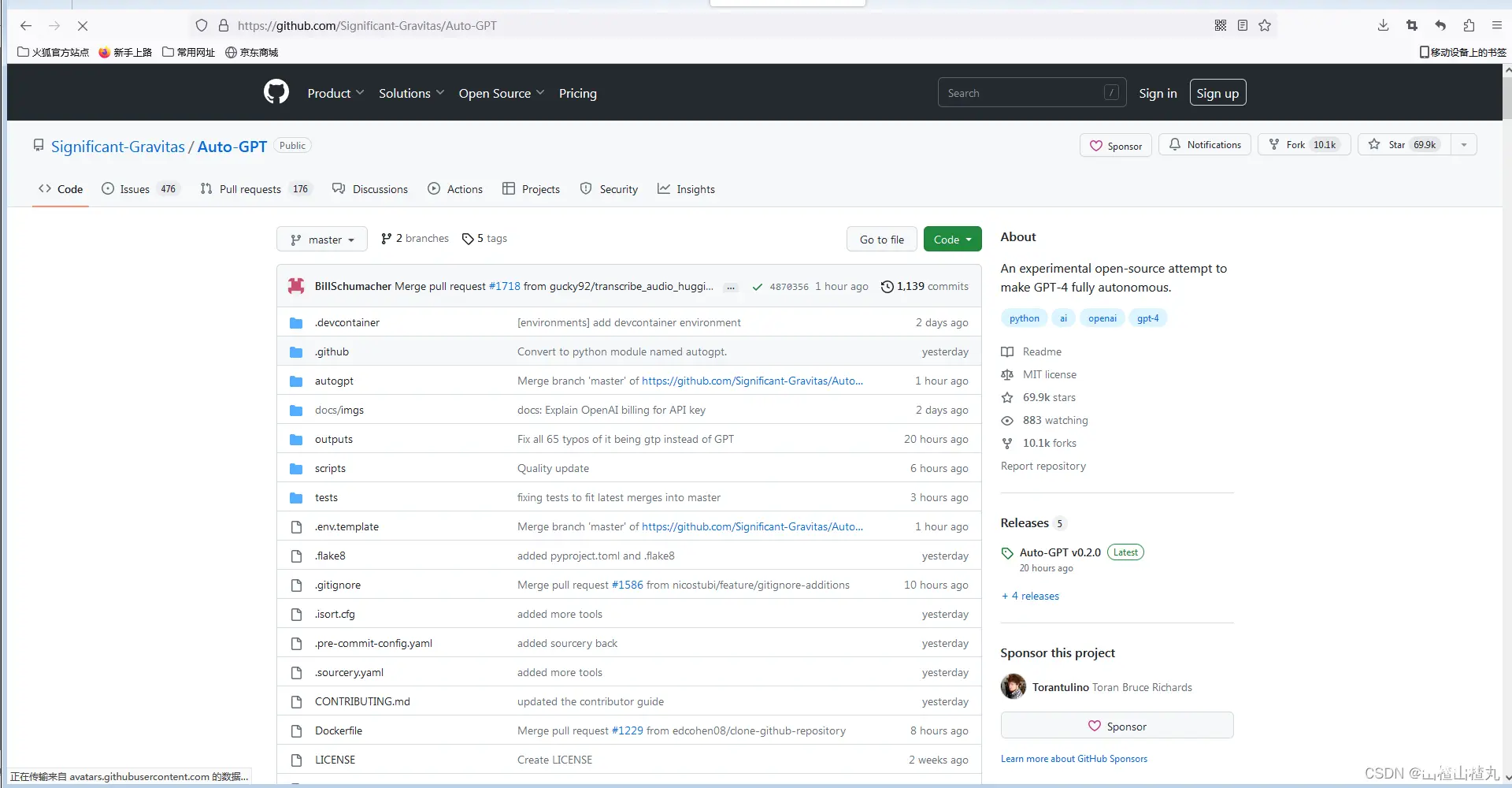View the 2 branches link
This screenshot has width=1512, height=788.
pos(415,239)
